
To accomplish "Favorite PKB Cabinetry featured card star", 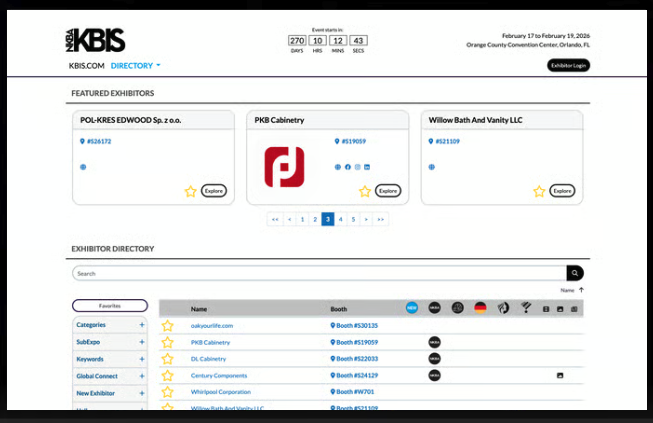I will 365,191.
